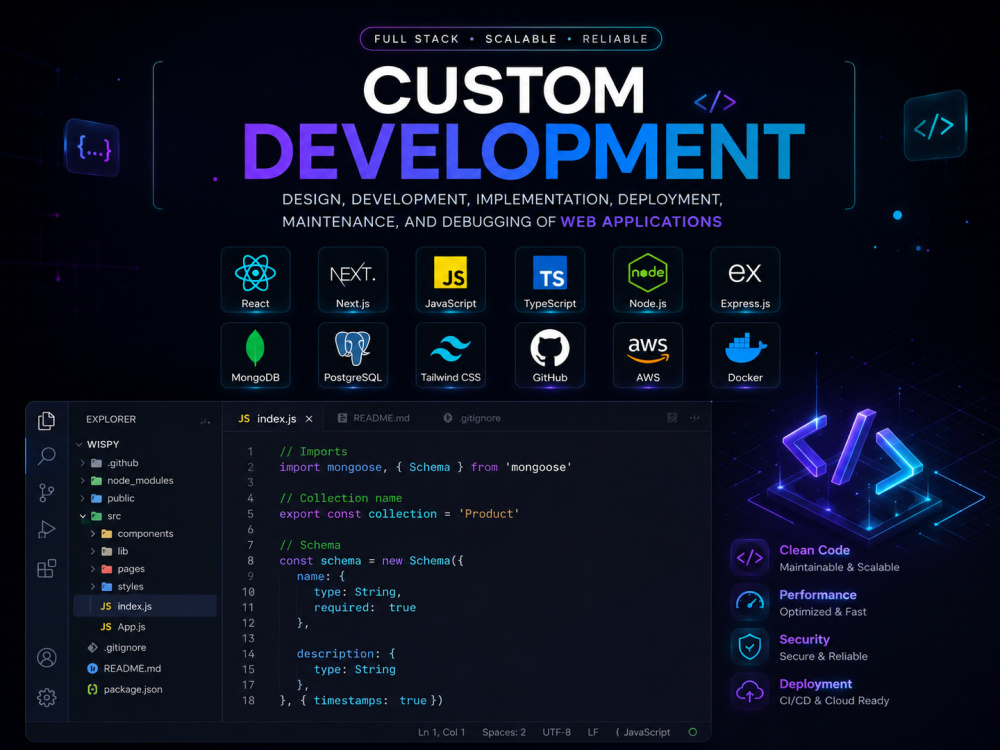Expand the lib folder
The height and width of the screenshot is (750, 1000).
click(x=93, y=551)
